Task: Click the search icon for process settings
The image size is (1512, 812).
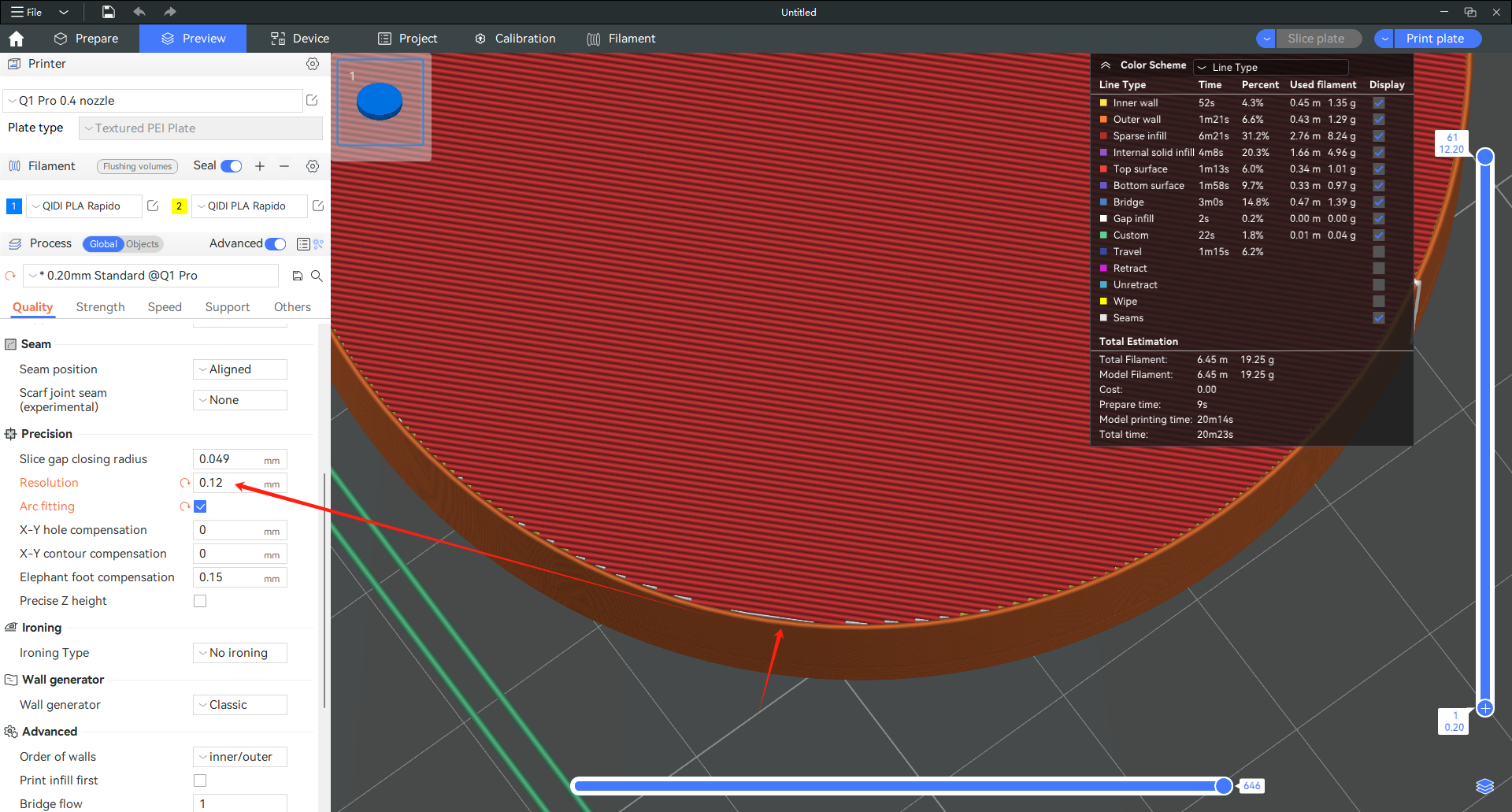Action: point(317,276)
